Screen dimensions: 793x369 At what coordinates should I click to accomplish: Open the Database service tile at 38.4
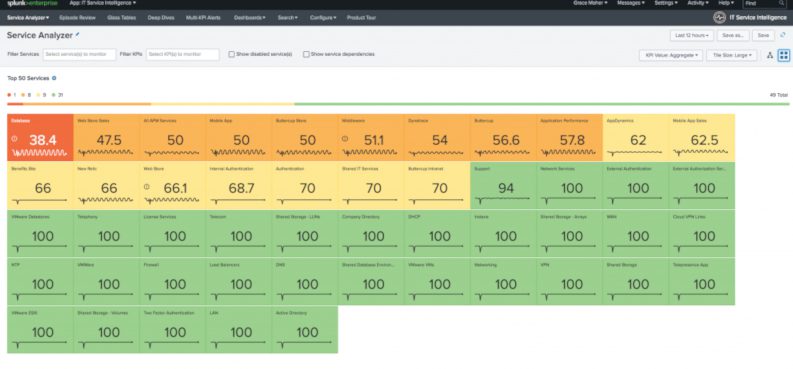(x=40, y=138)
